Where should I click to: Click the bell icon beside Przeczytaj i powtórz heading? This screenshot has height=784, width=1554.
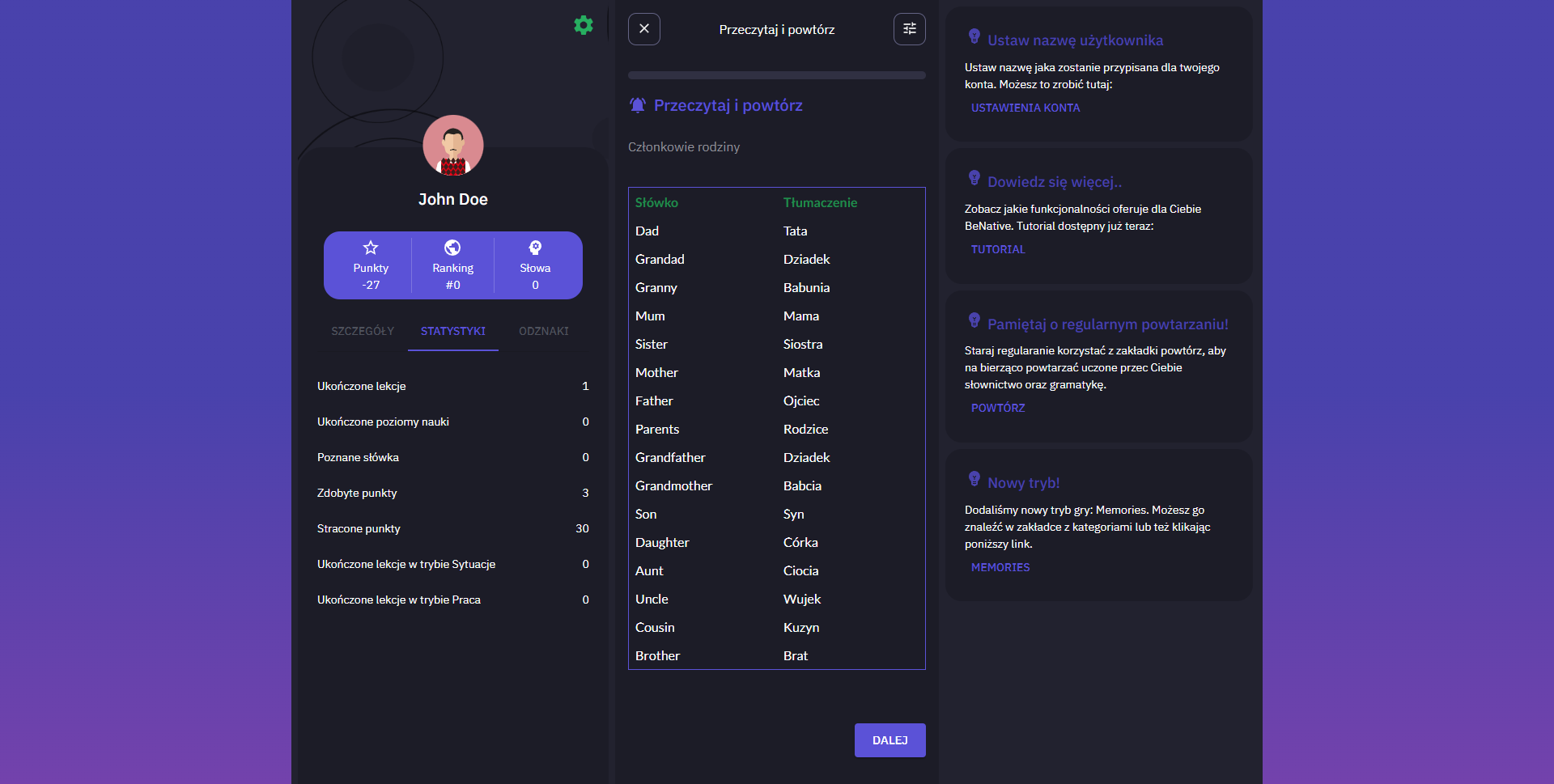(637, 105)
